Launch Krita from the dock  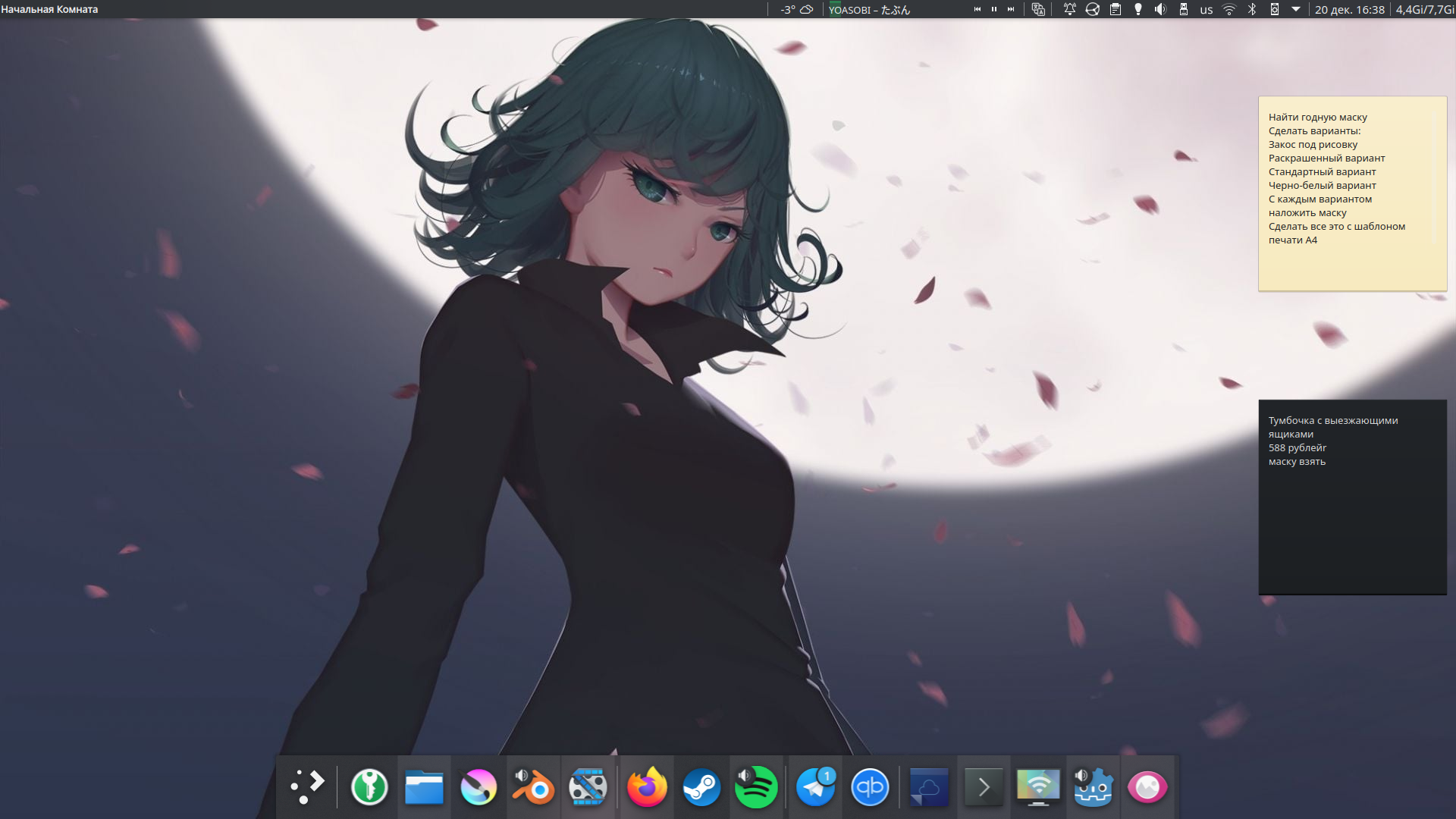pyautogui.click(x=479, y=787)
